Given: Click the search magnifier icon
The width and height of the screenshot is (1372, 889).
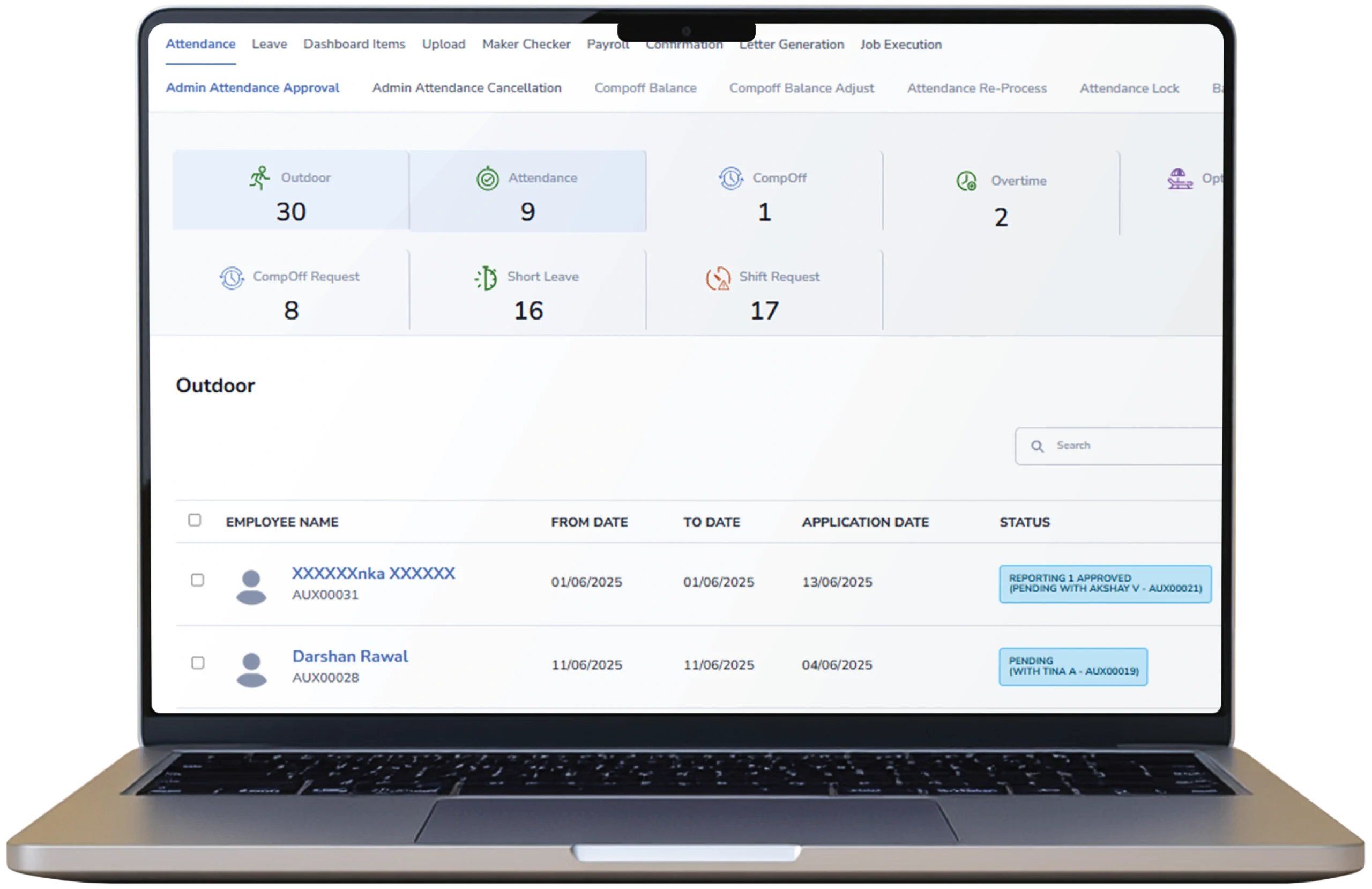Looking at the screenshot, I should click(1037, 446).
